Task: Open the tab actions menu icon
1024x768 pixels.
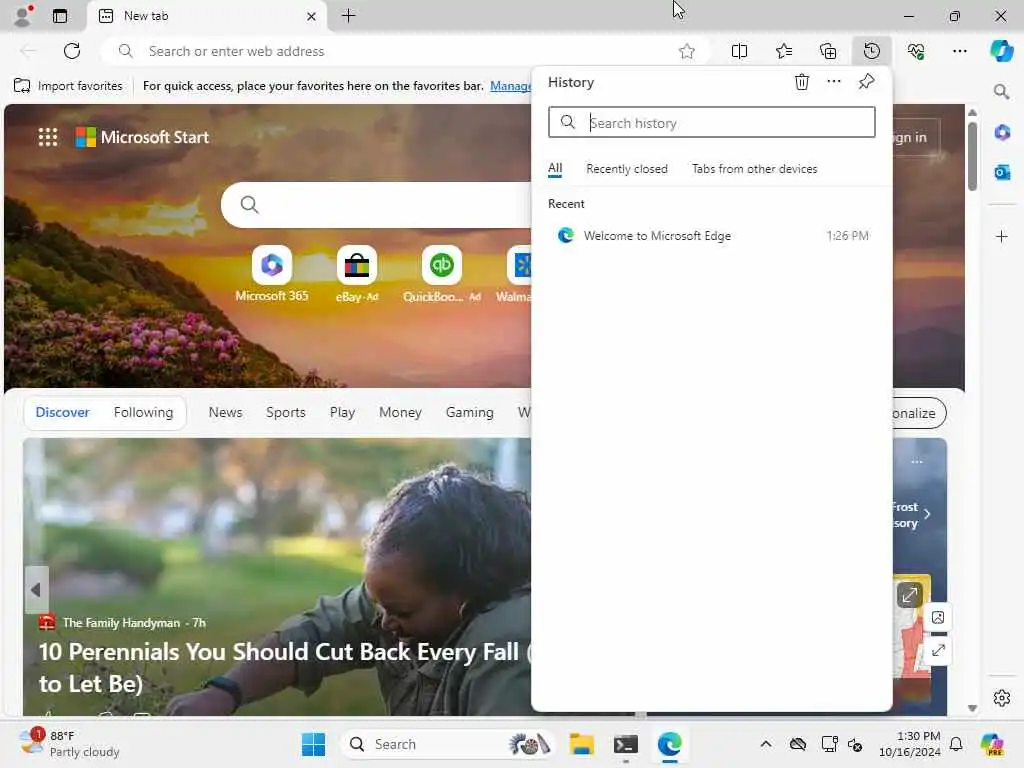Action: click(x=60, y=16)
